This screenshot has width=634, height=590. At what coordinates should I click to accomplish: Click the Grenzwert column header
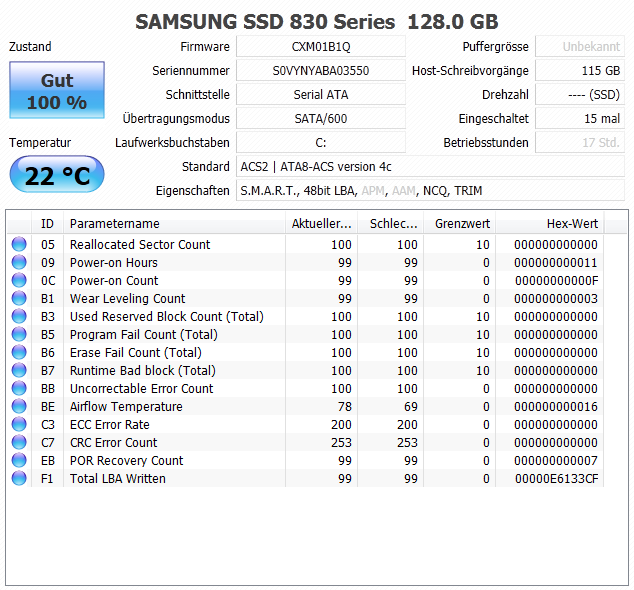(x=460, y=224)
